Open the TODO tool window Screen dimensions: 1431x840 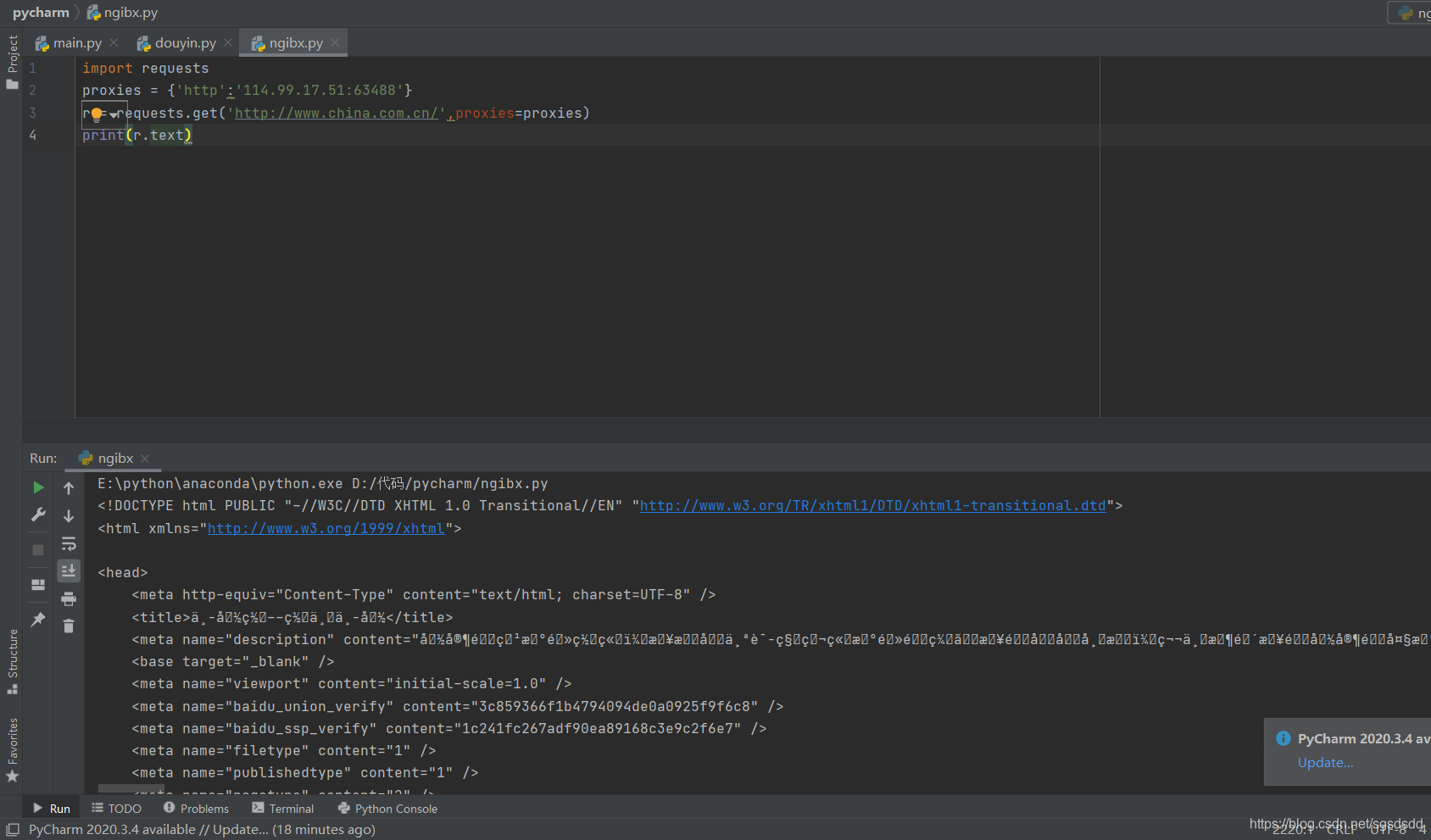click(116, 809)
